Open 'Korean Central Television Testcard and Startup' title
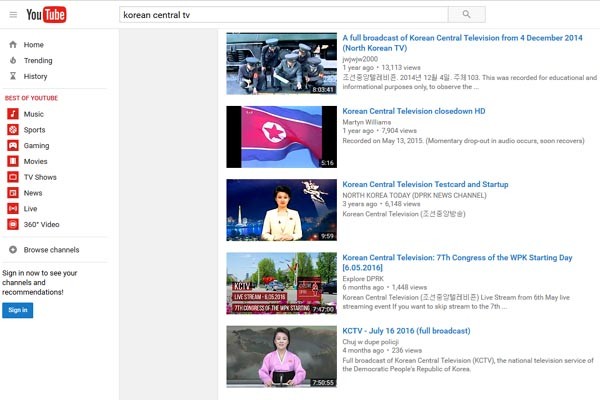The height and width of the screenshot is (400, 600). [x=425, y=184]
